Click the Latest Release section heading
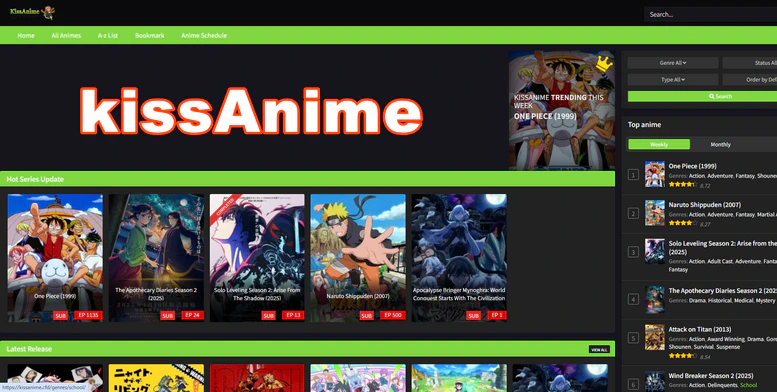Viewport: 777px width, 392px height. (29, 349)
